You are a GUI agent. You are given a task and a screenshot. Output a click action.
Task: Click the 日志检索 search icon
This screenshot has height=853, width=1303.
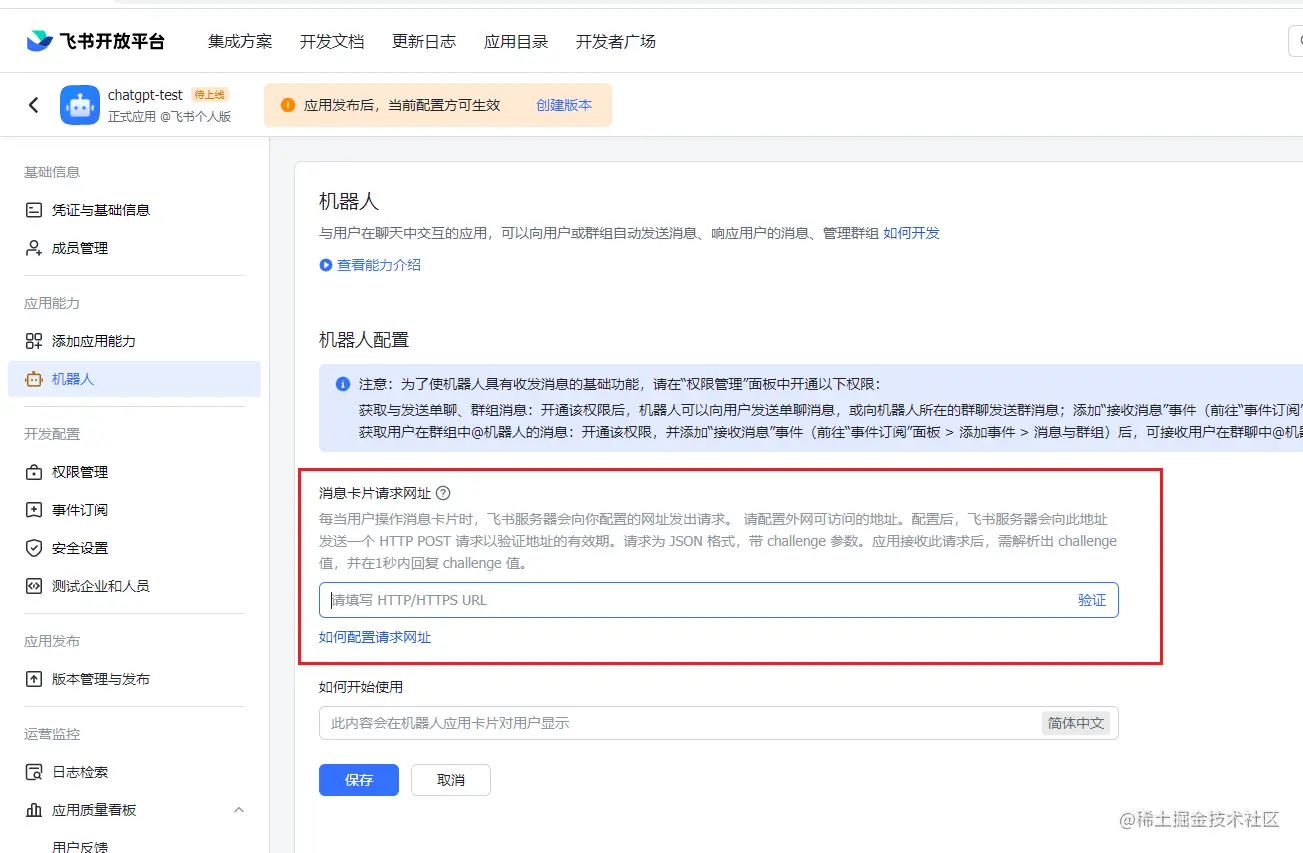click(34, 772)
